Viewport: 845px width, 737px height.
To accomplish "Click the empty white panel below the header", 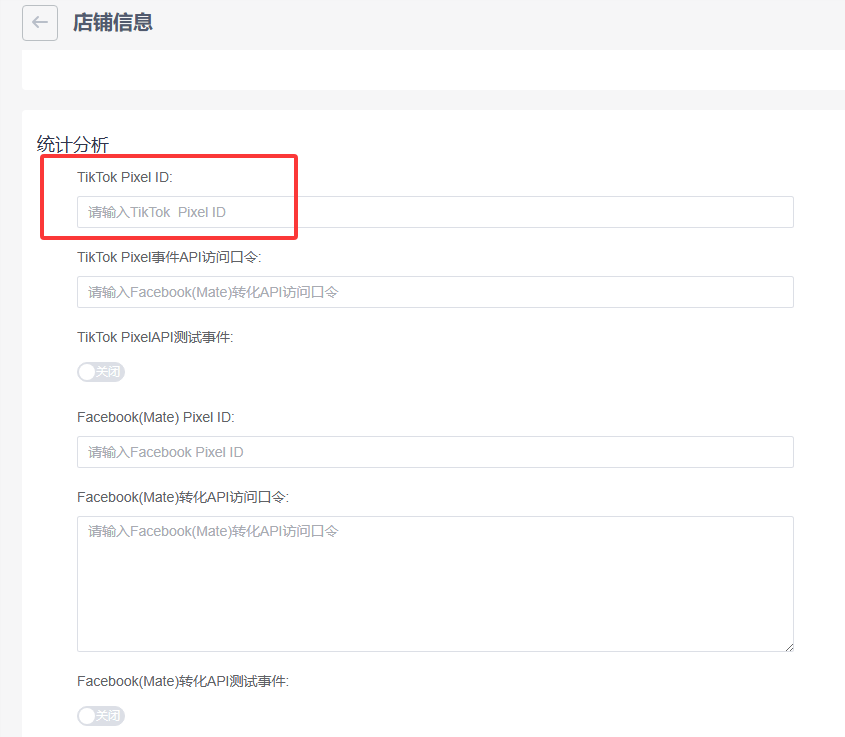I will coord(430,70).
